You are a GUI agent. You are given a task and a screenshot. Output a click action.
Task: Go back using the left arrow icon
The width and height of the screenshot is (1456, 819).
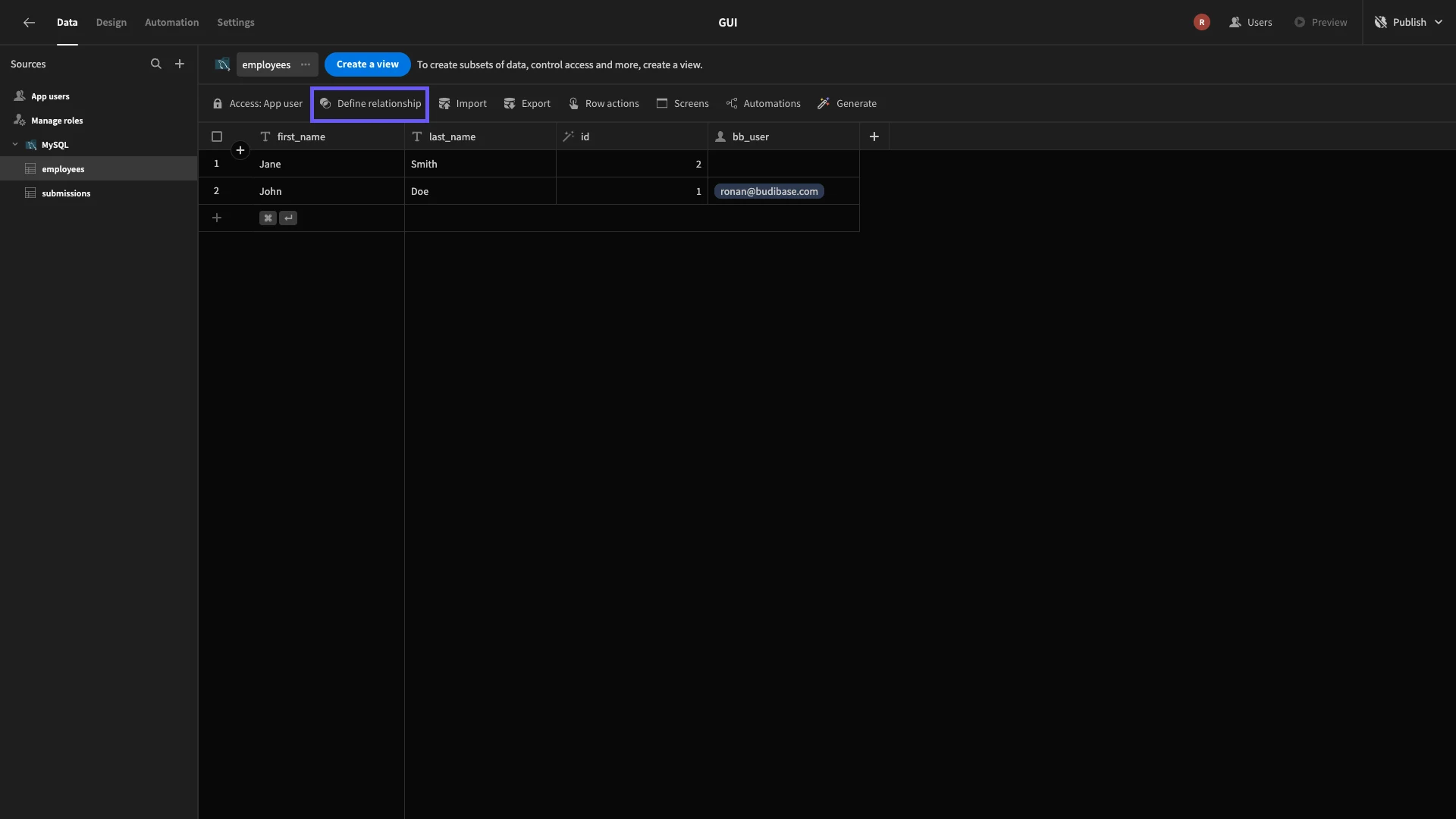tap(29, 23)
